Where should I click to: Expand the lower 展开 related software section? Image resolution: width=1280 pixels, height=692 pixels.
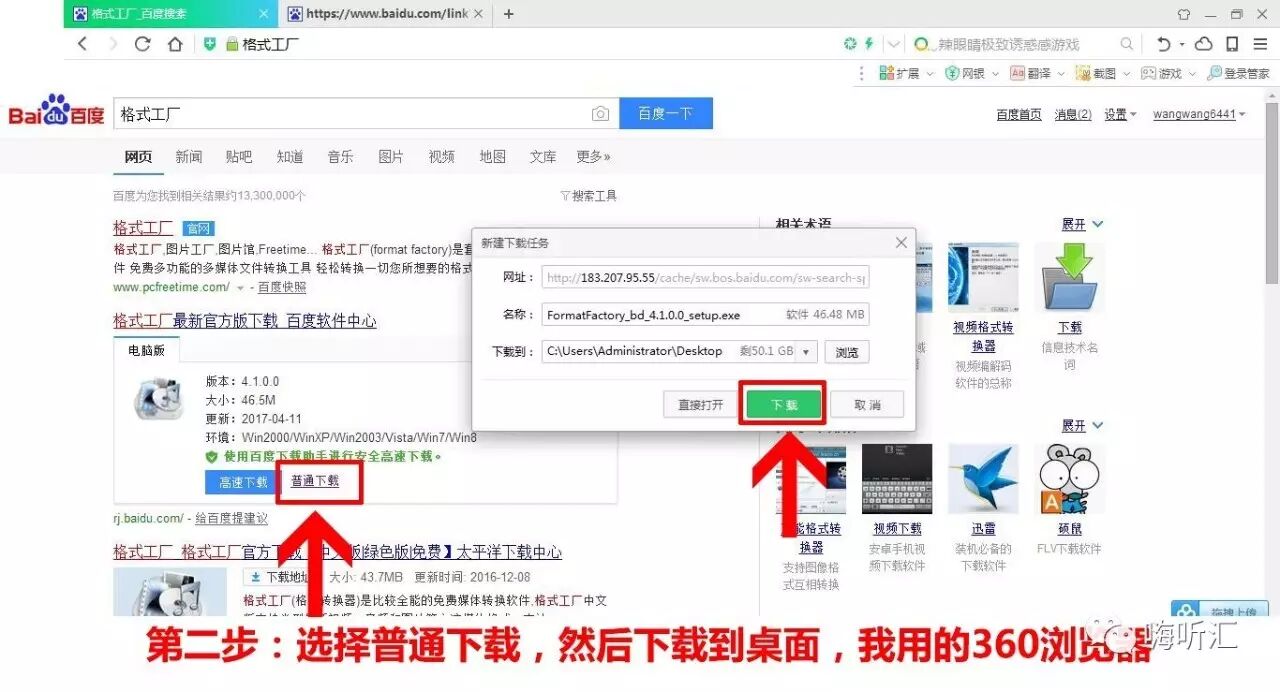tap(1083, 426)
